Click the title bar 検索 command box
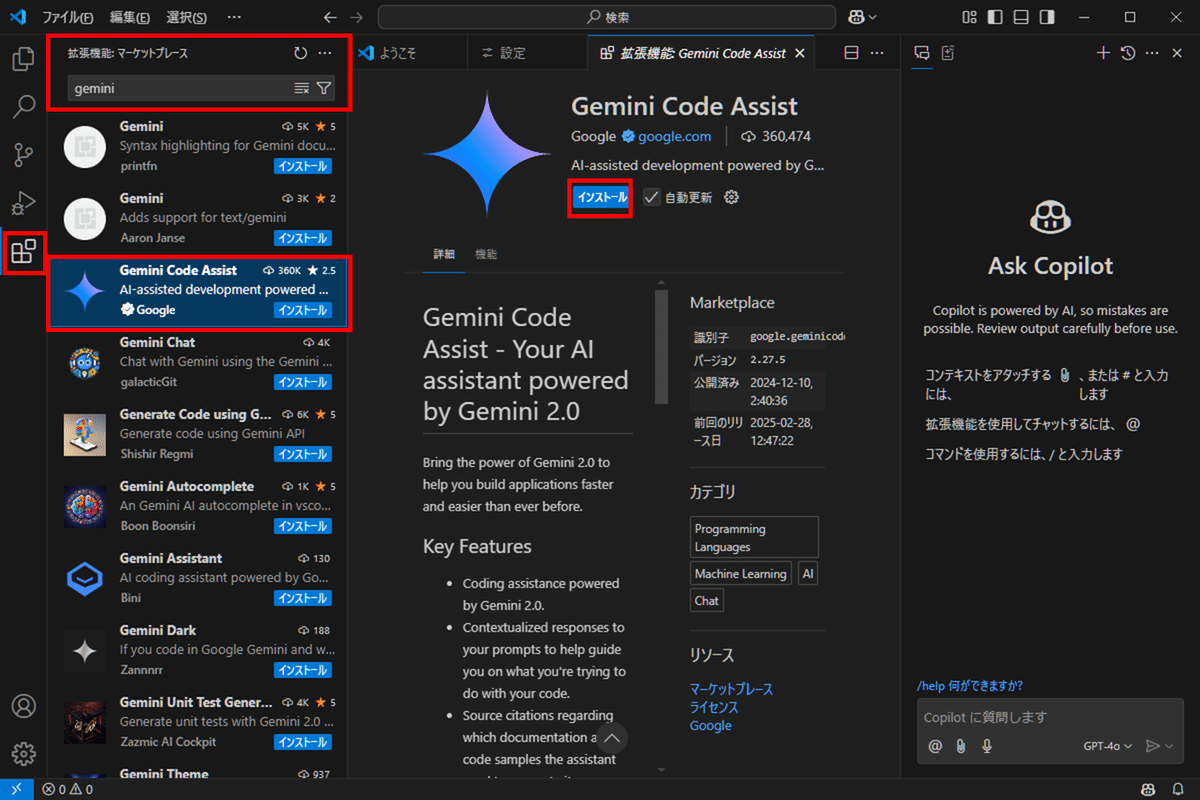The height and width of the screenshot is (800, 1200). pos(606,17)
